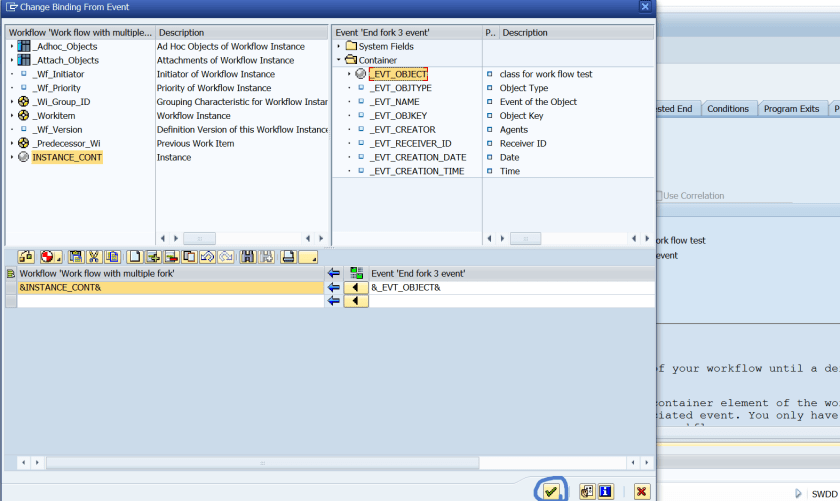
Task: Select _Wf_Initiator in workflow container
Action: tap(58, 74)
